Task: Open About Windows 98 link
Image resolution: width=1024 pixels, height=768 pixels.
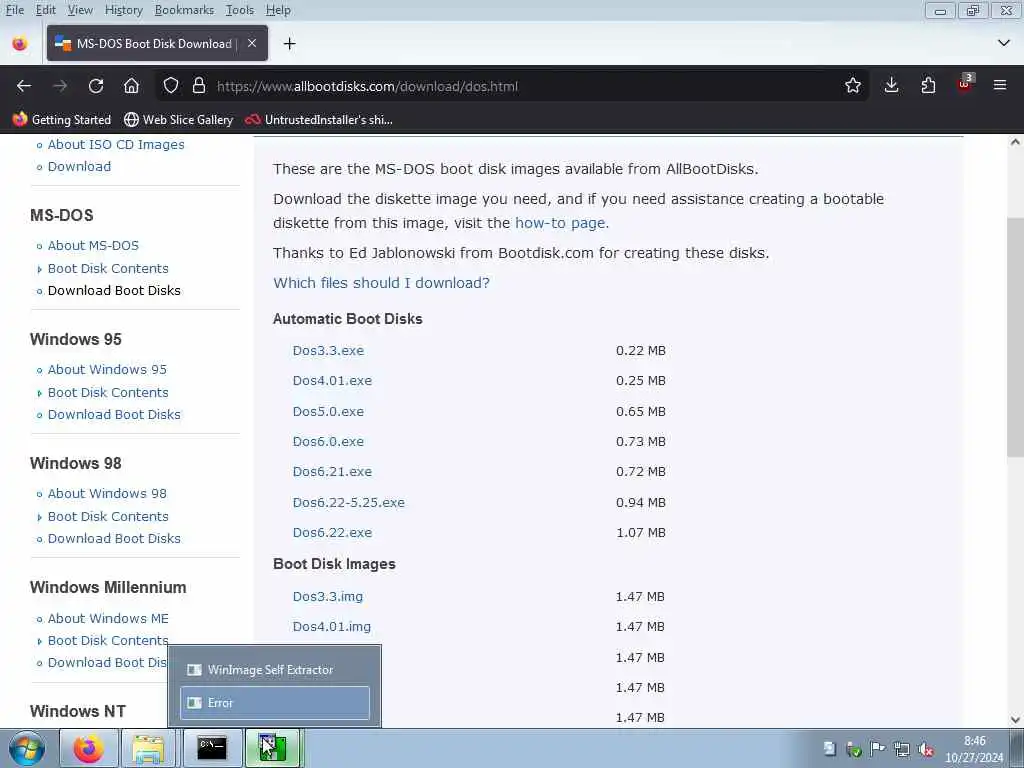Action: [106, 494]
